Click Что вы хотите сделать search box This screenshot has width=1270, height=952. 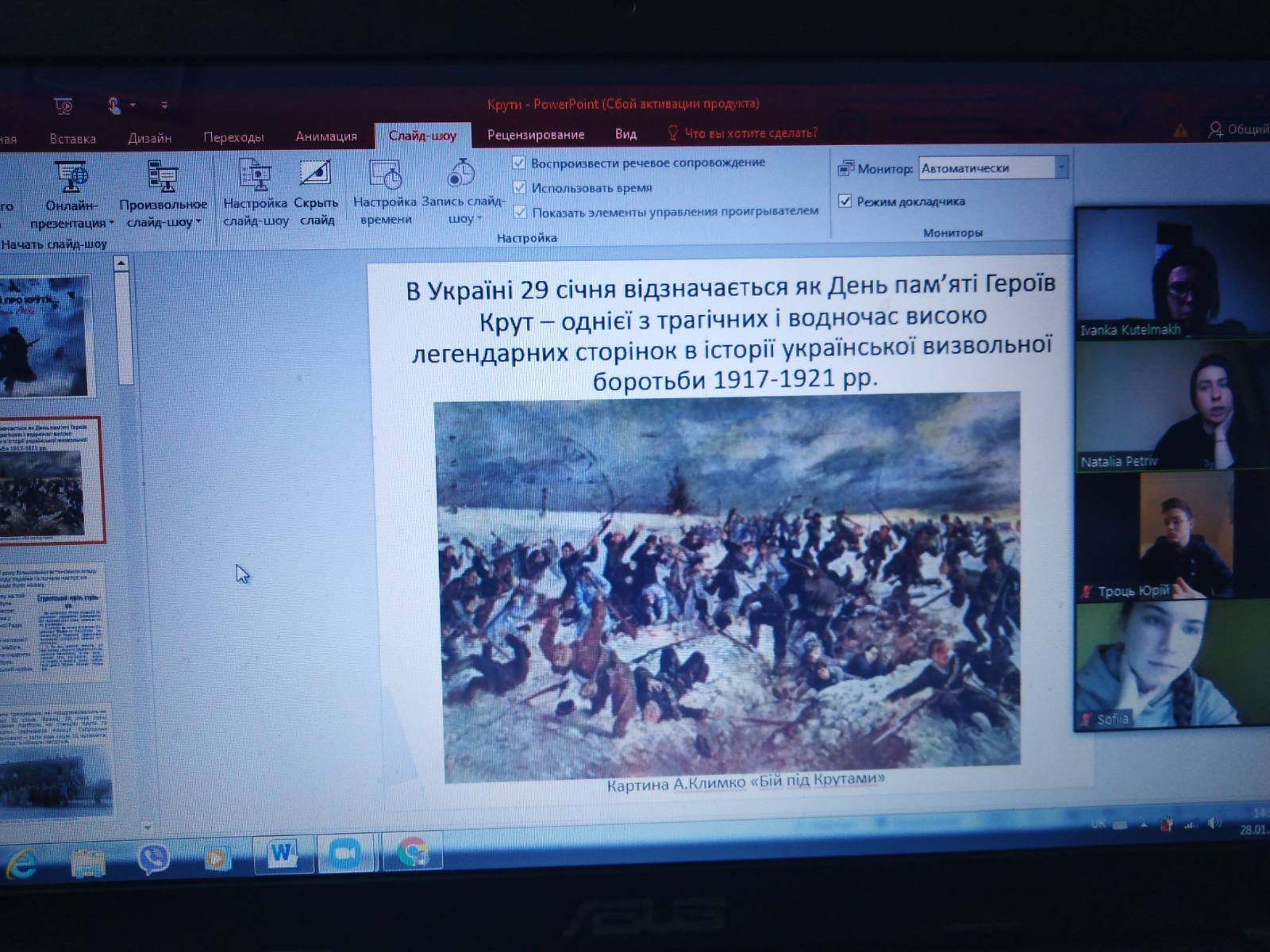751,132
